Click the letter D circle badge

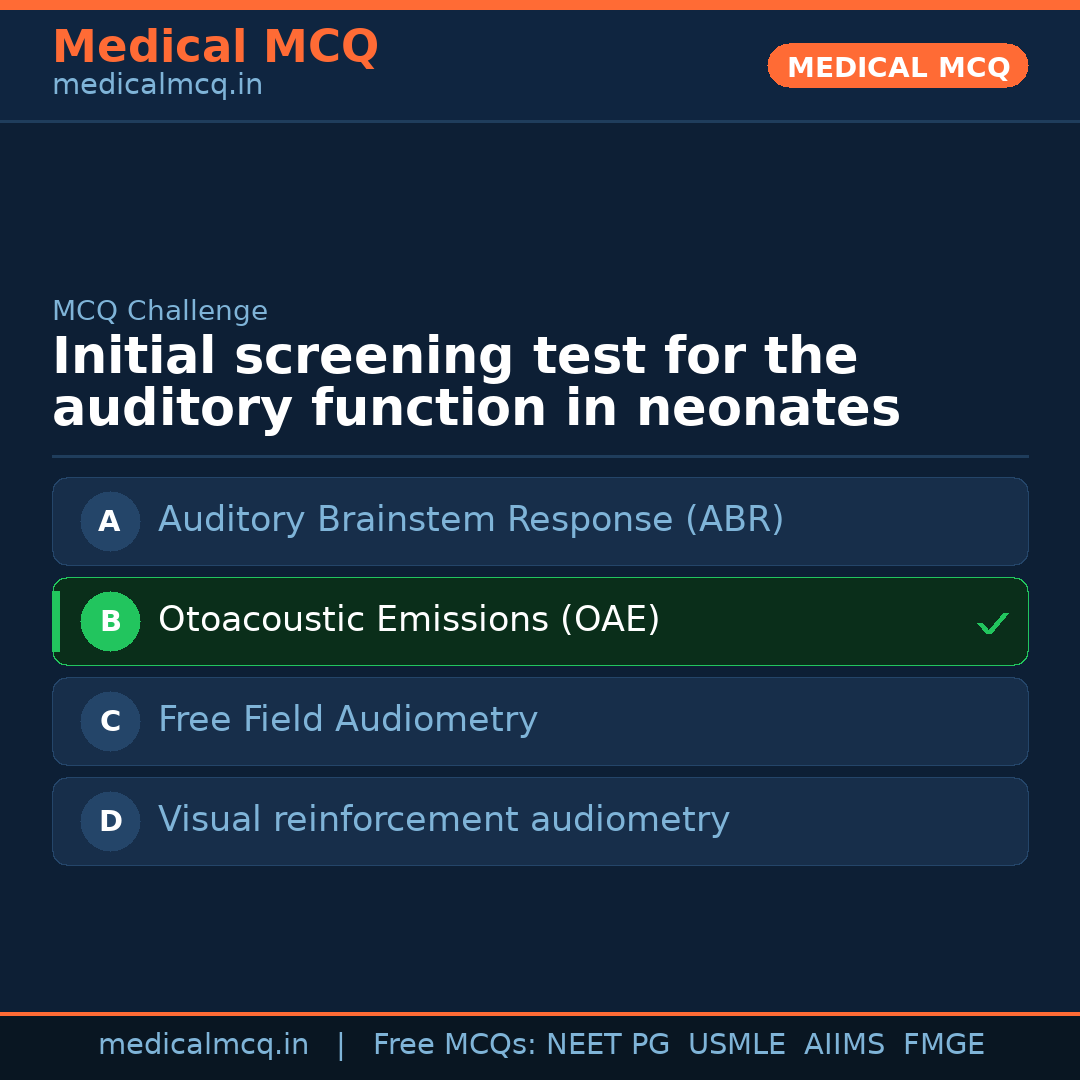110,821
